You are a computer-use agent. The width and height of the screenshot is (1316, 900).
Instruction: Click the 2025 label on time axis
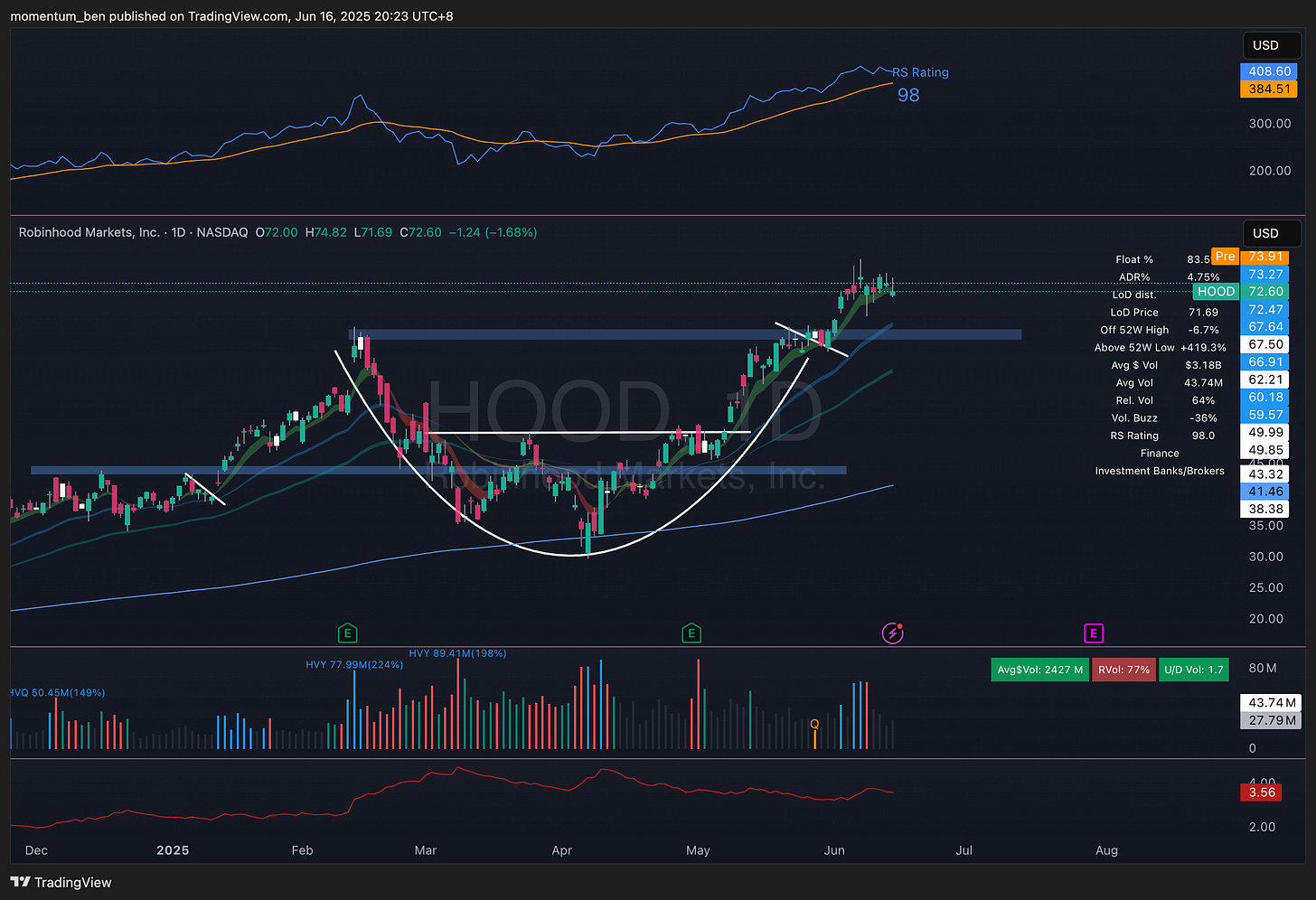tap(173, 850)
